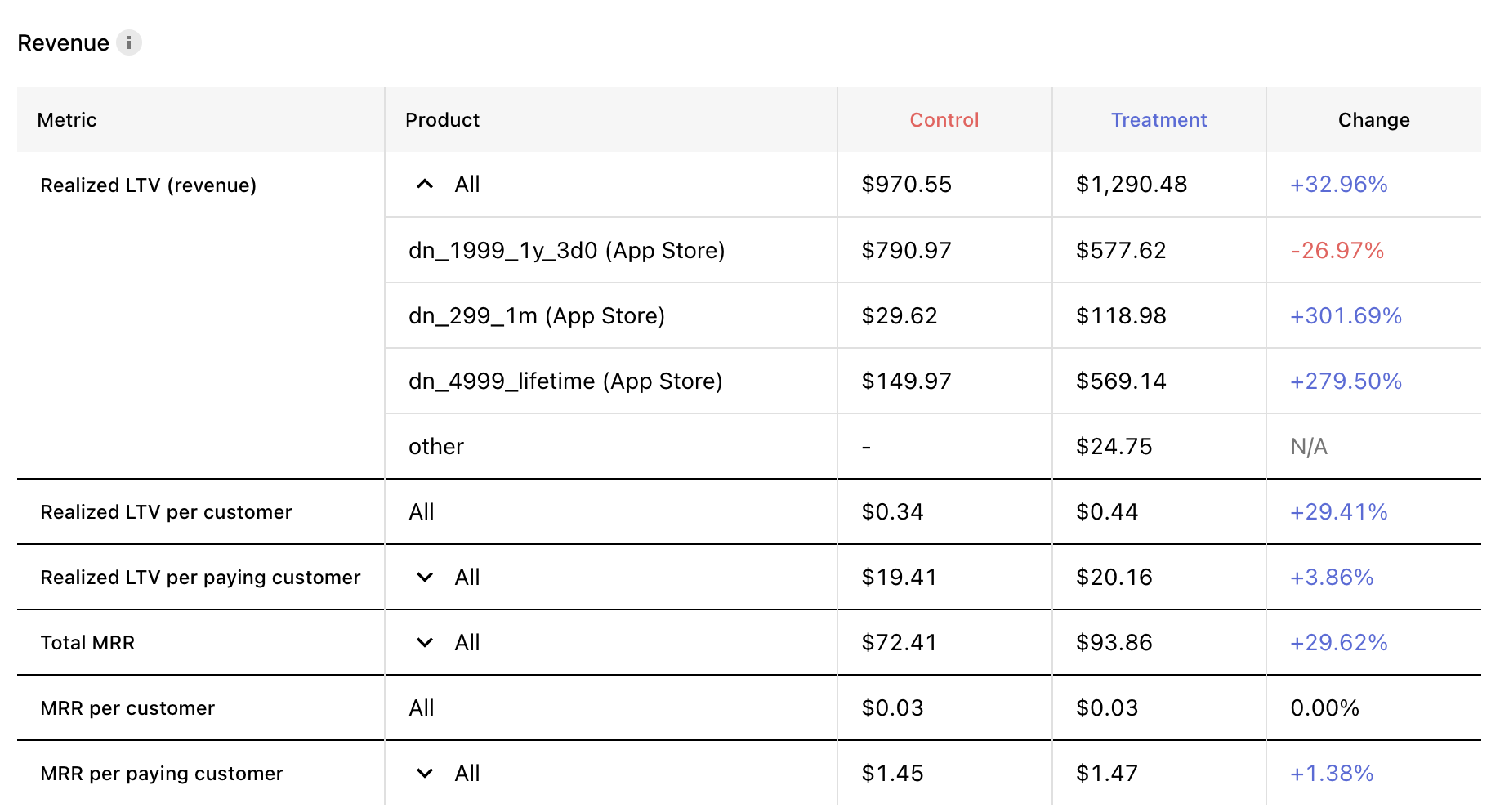The width and height of the screenshot is (1500, 812).
Task: Click the Change column header
Action: point(1373,120)
